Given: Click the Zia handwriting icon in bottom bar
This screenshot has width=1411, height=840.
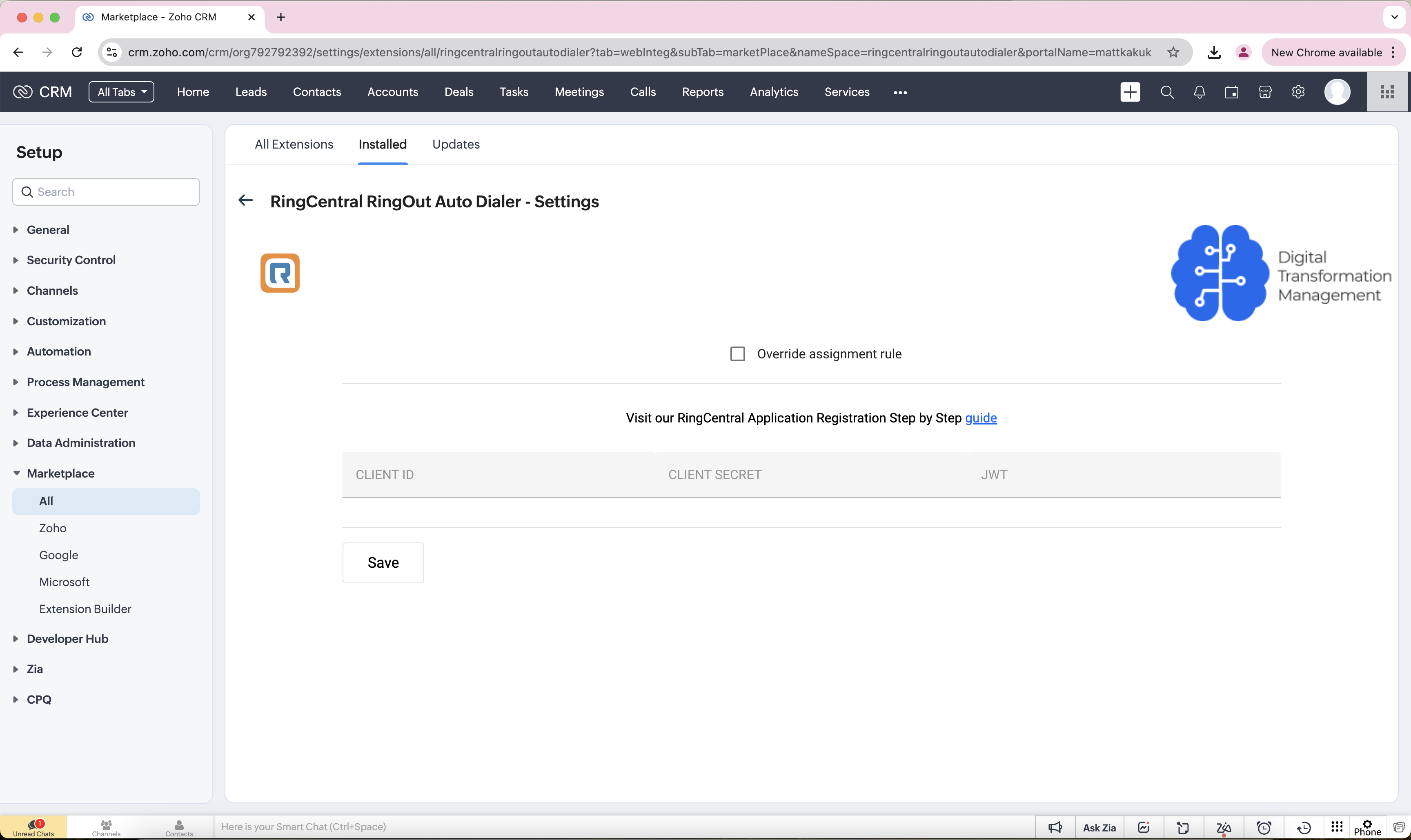Looking at the screenshot, I should tap(1224, 828).
